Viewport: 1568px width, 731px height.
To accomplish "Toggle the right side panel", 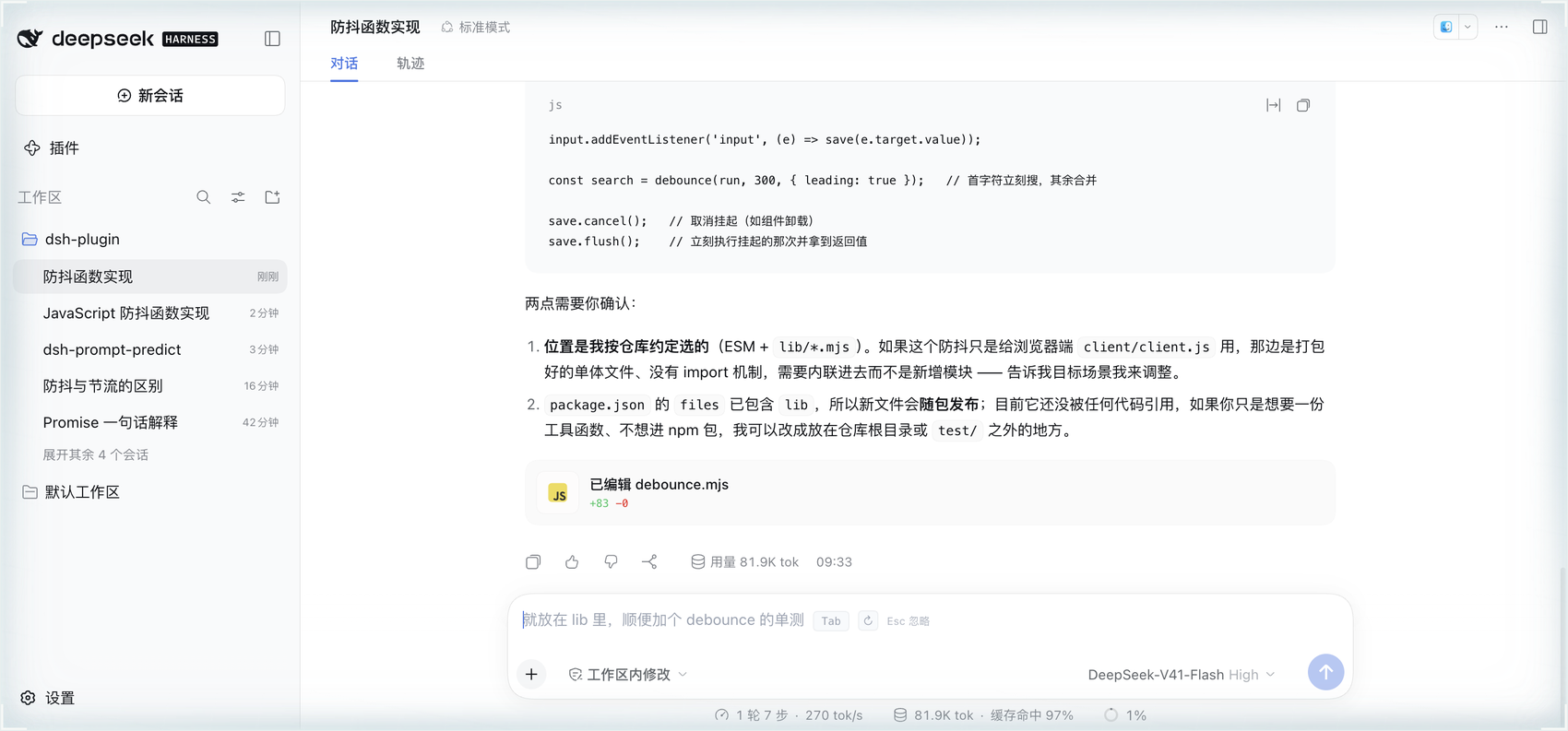I will click(1539, 27).
